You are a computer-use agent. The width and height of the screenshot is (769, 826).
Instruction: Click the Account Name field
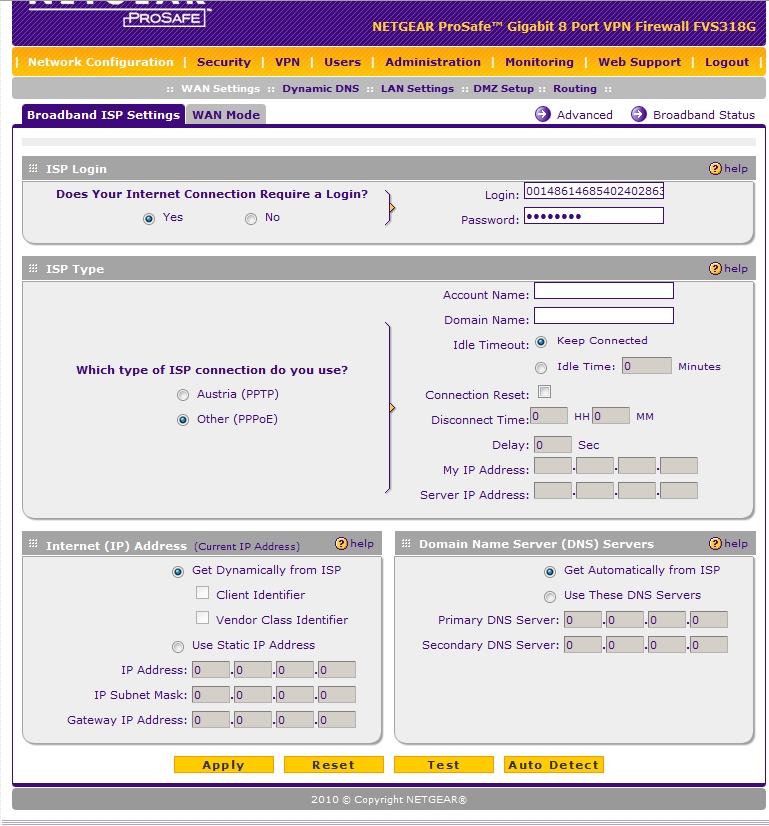click(604, 291)
